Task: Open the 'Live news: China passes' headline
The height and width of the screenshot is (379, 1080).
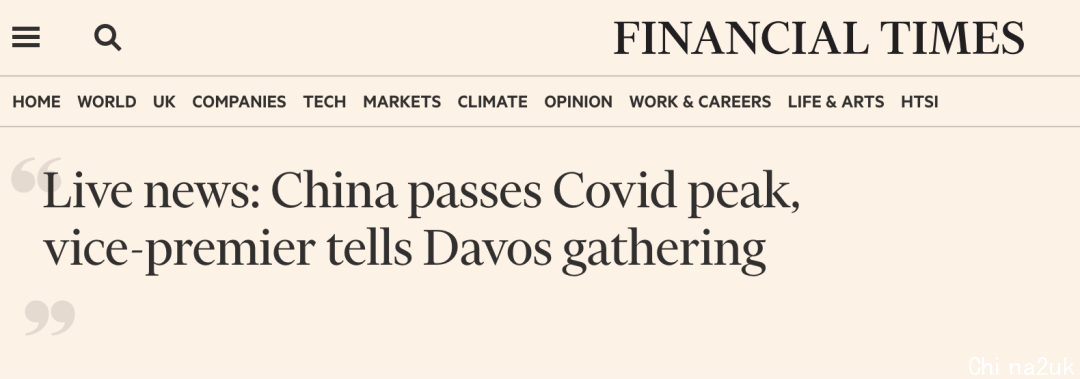Action: pyautogui.click(x=422, y=219)
